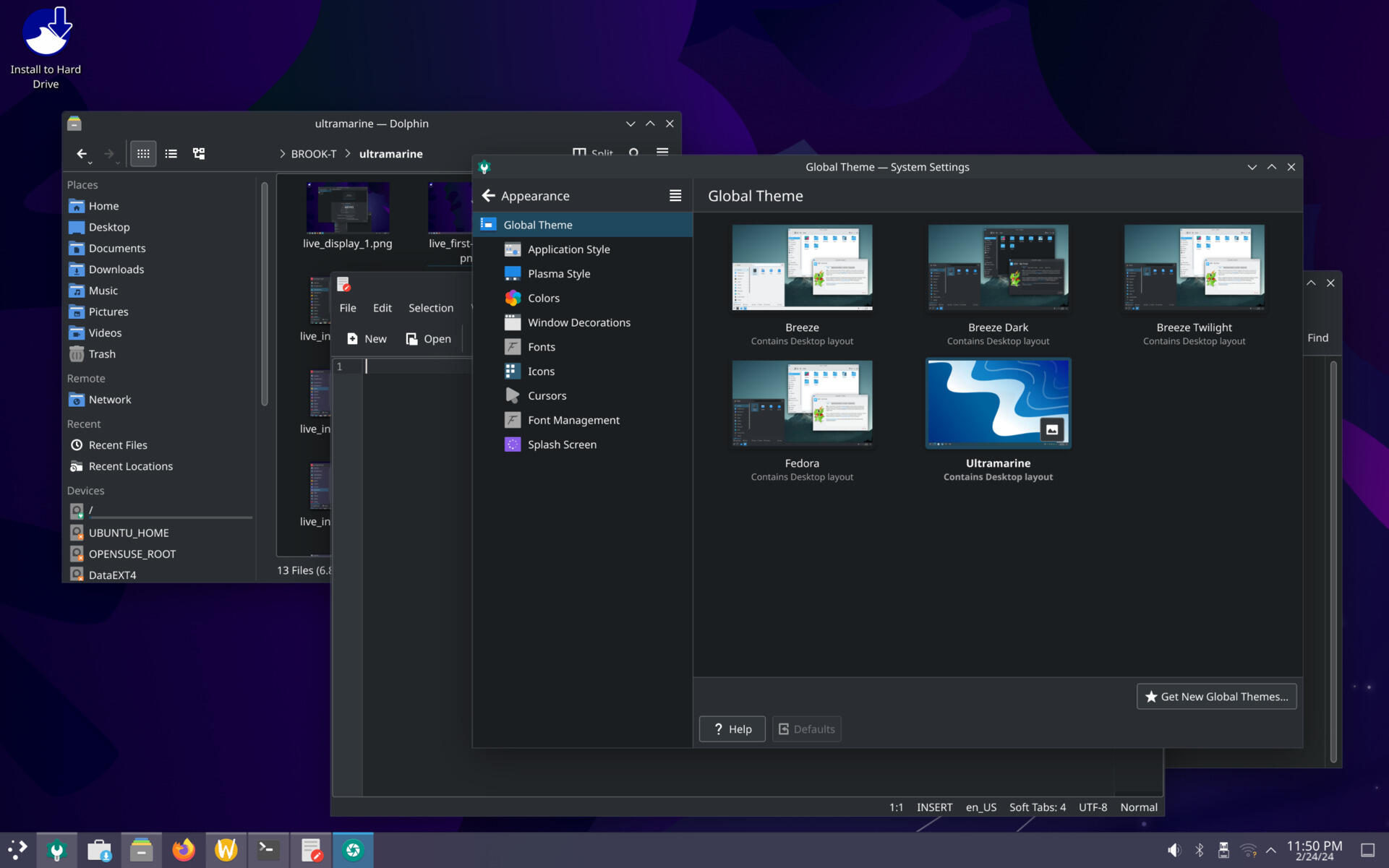Image resolution: width=1389 pixels, height=868 pixels.
Task: Open Recent Files entry
Action: point(159,445)
